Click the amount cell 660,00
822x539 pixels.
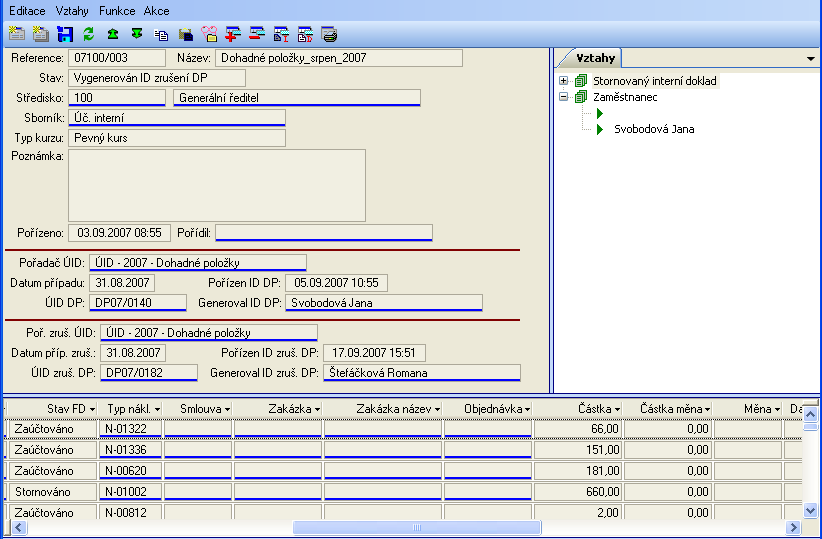pyautogui.click(x=578, y=492)
